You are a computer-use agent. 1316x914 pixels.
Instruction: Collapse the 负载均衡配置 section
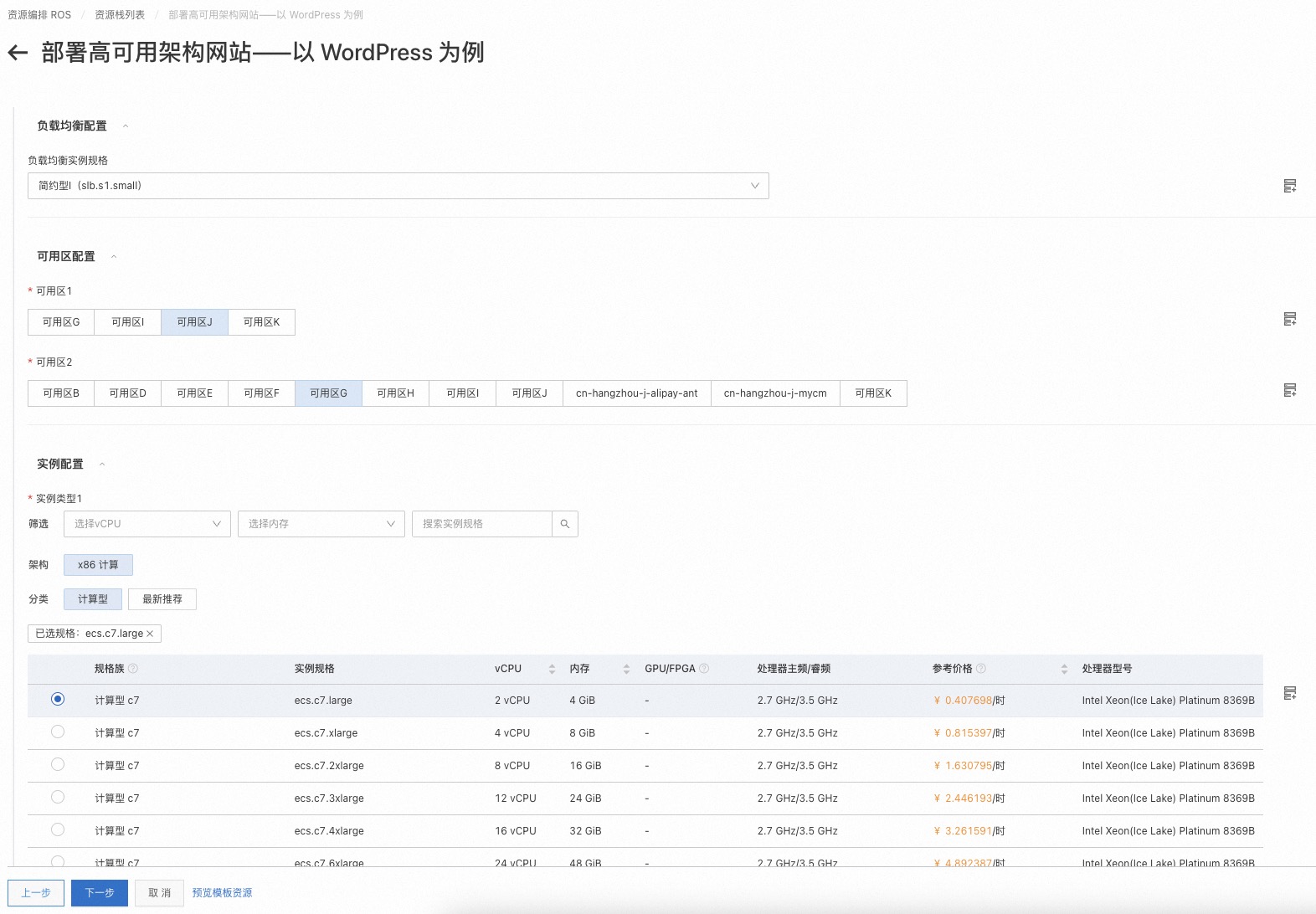(126, 126)
